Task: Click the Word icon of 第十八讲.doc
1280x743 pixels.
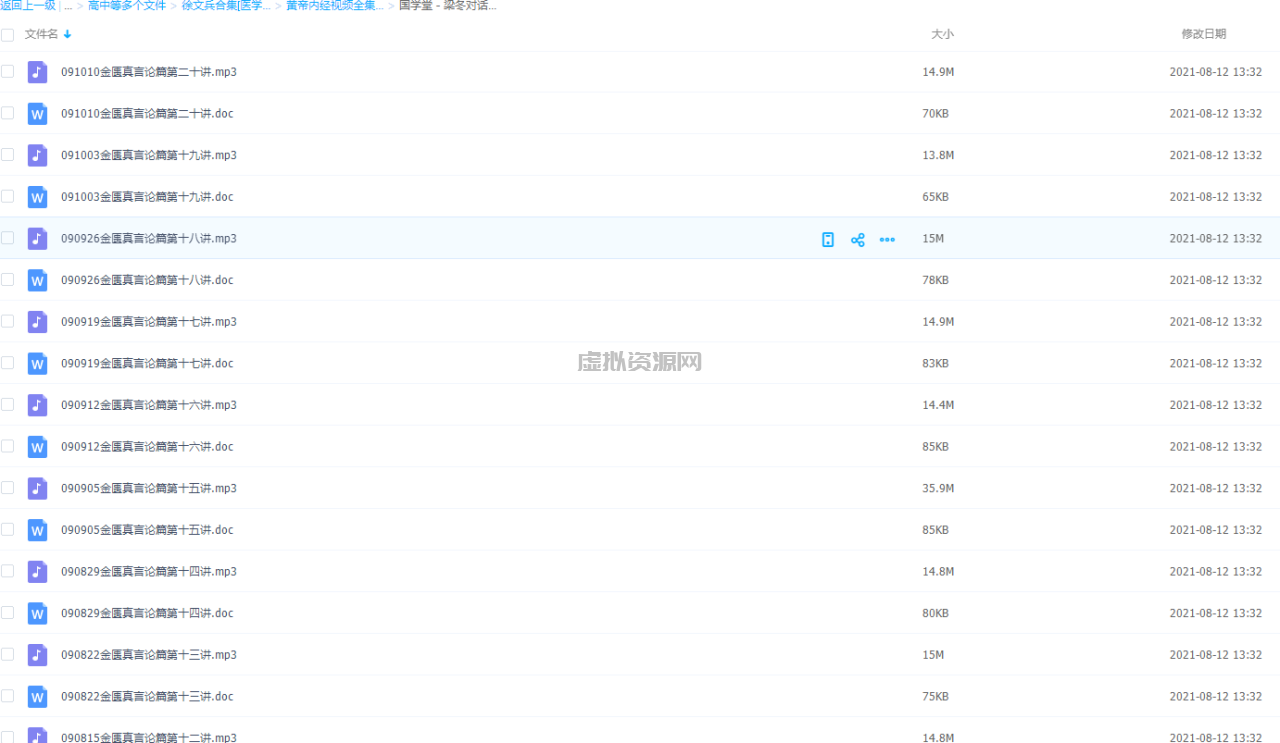Action: pyautogui.click(x=37, y=280)
